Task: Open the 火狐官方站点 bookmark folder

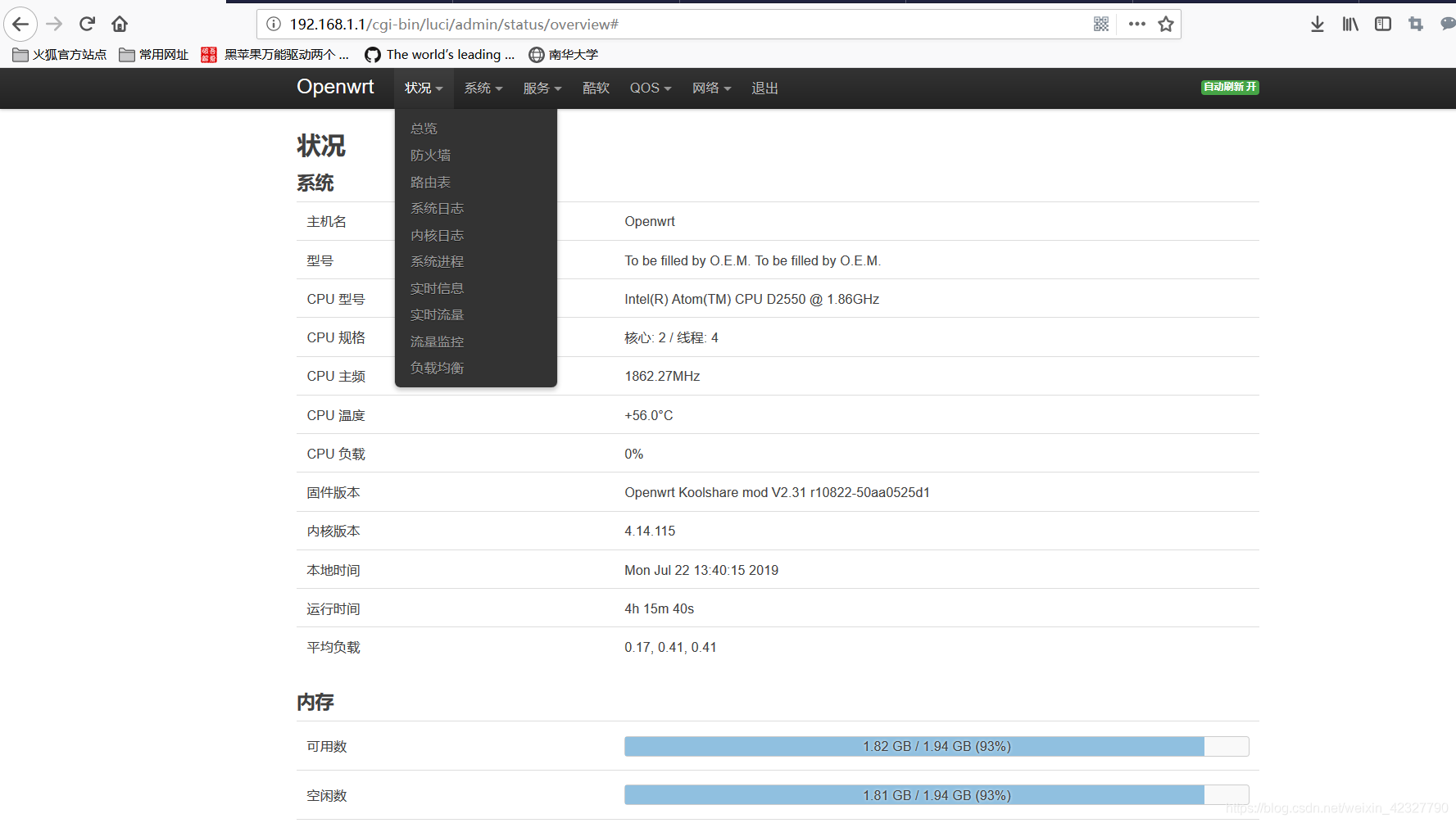Action: coord(60,55)
